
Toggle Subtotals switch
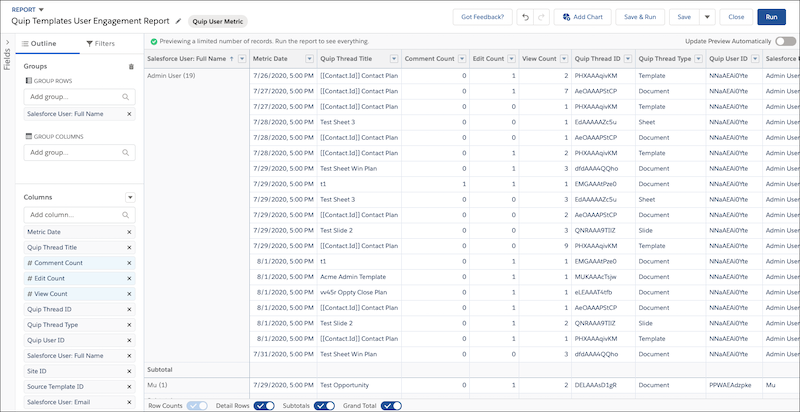pos(324,406)
